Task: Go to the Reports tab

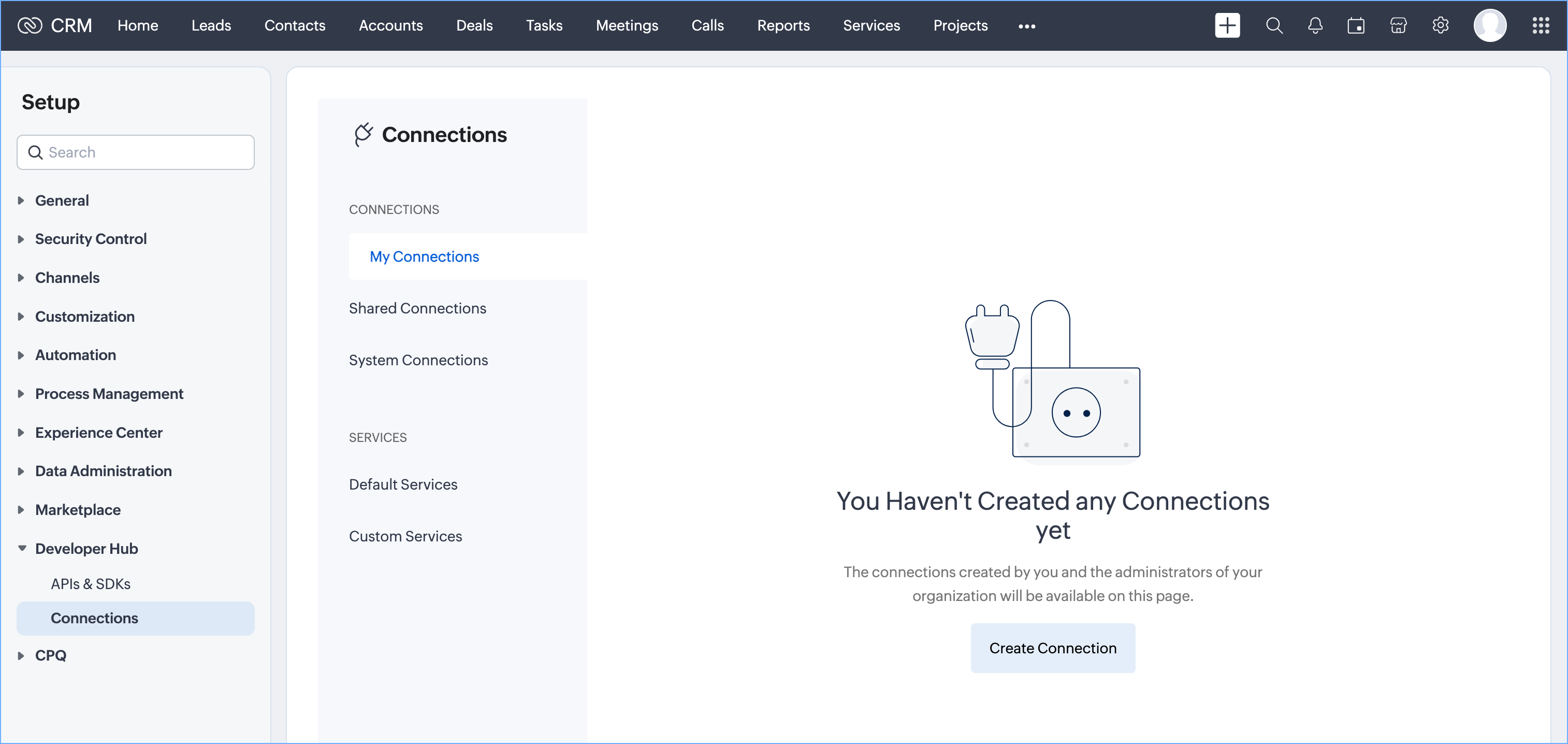Action: click(x=783, y=25)
